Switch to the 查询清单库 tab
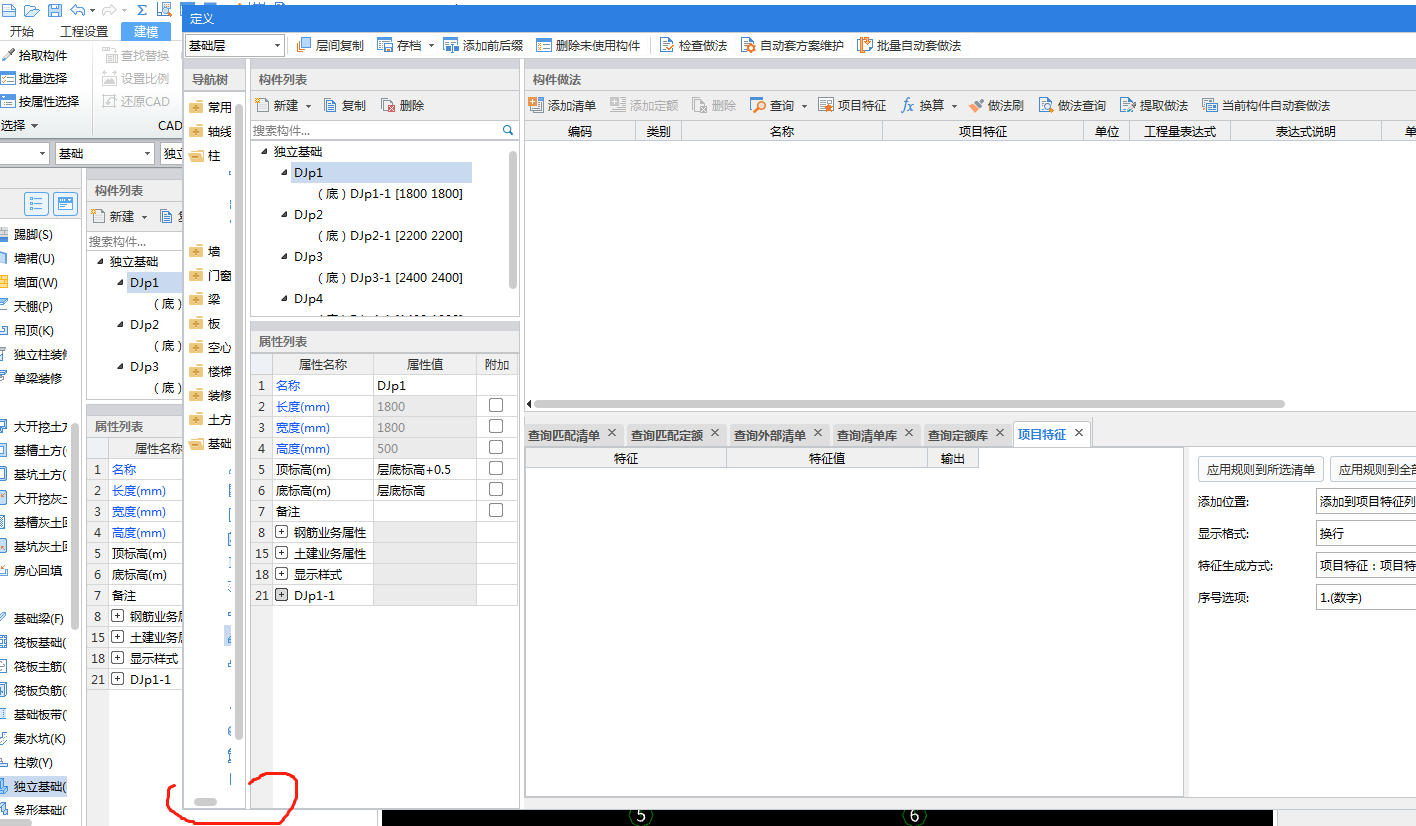The image size is (1416, 826). coord(867,435)
